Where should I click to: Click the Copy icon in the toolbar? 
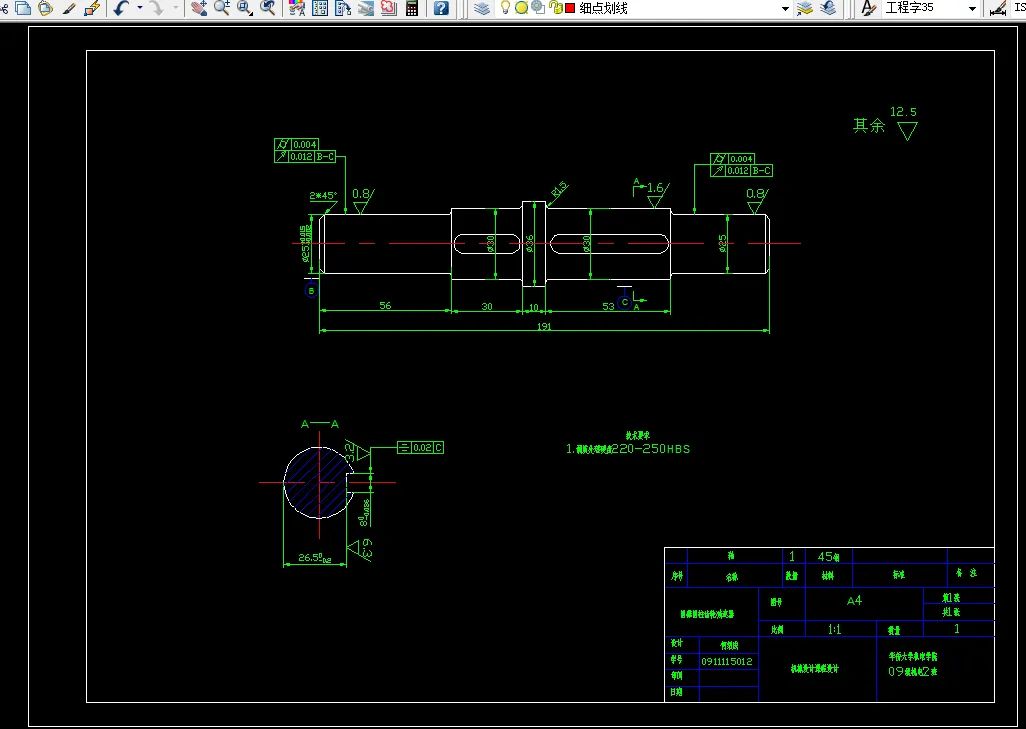[x=23, y=8]
